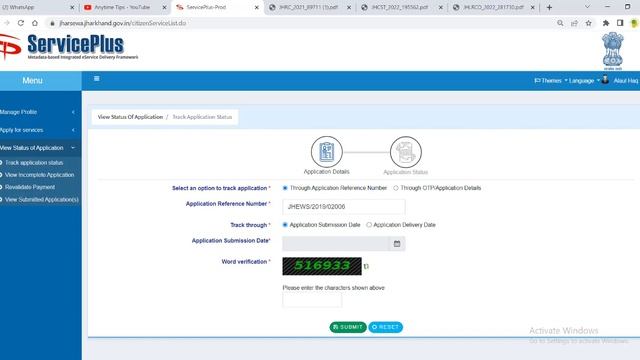The image size is (640, 360).
Task: Select Application Submission Date radio
Action: click(x=285, y=225)
